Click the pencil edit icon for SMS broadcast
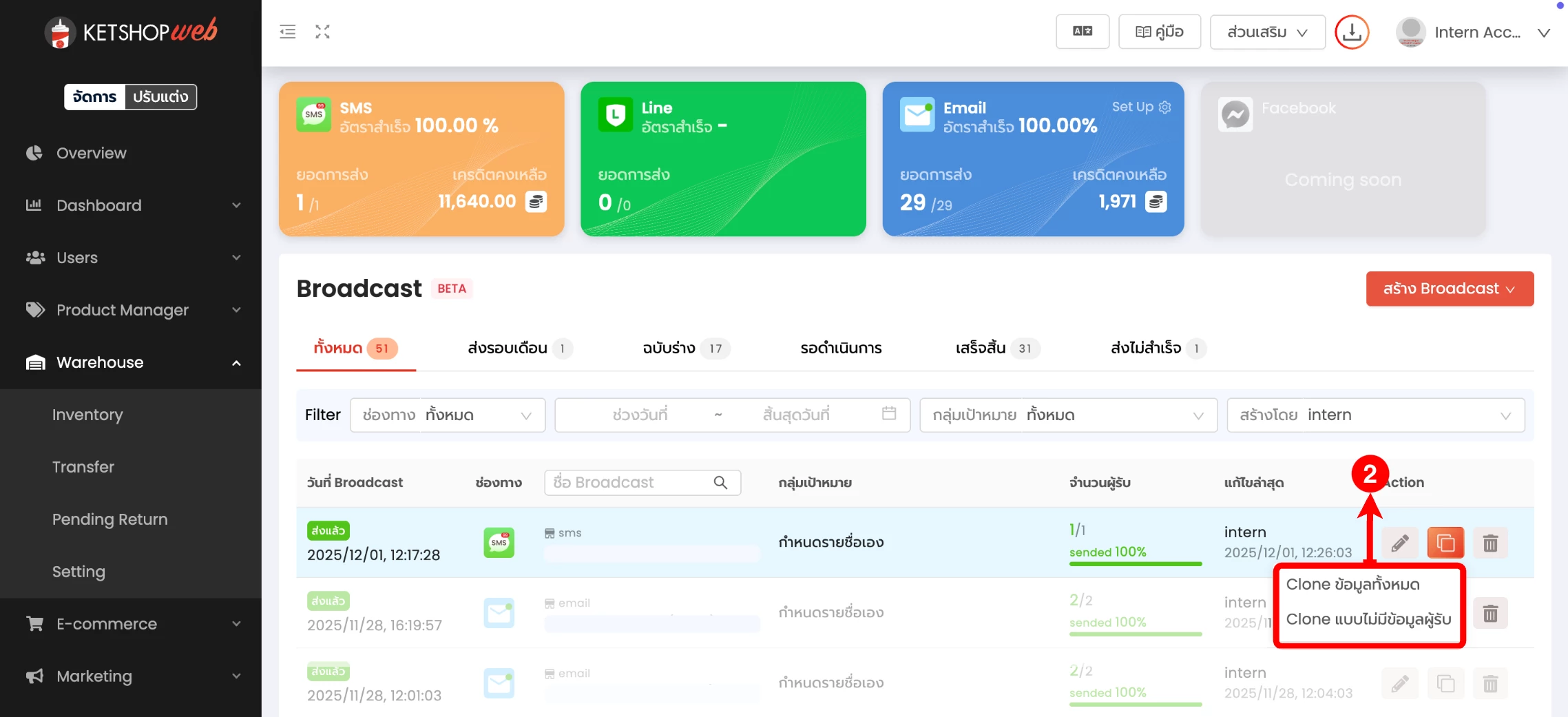1568x717 pixels. (x=1399, y=543)
